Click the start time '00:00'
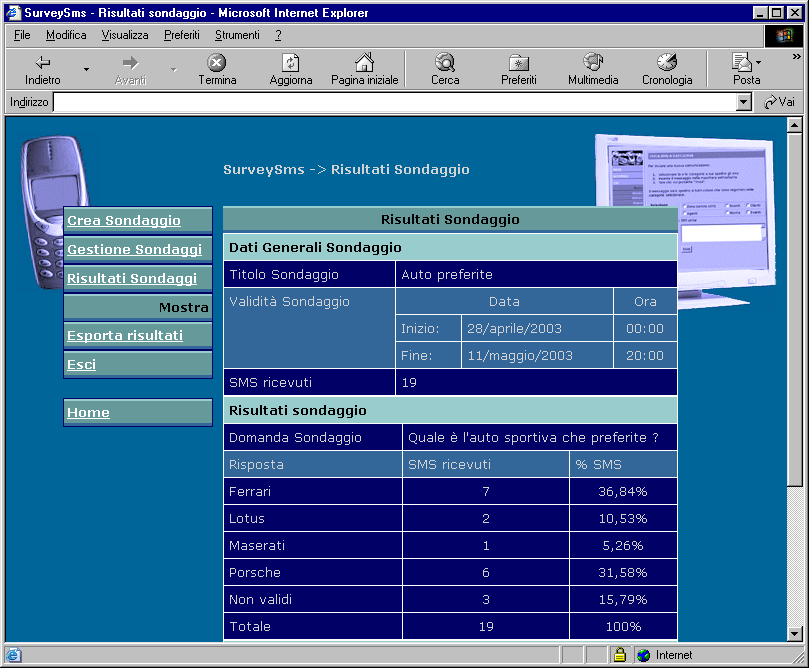The image size is (809, 668). point(645,329)
